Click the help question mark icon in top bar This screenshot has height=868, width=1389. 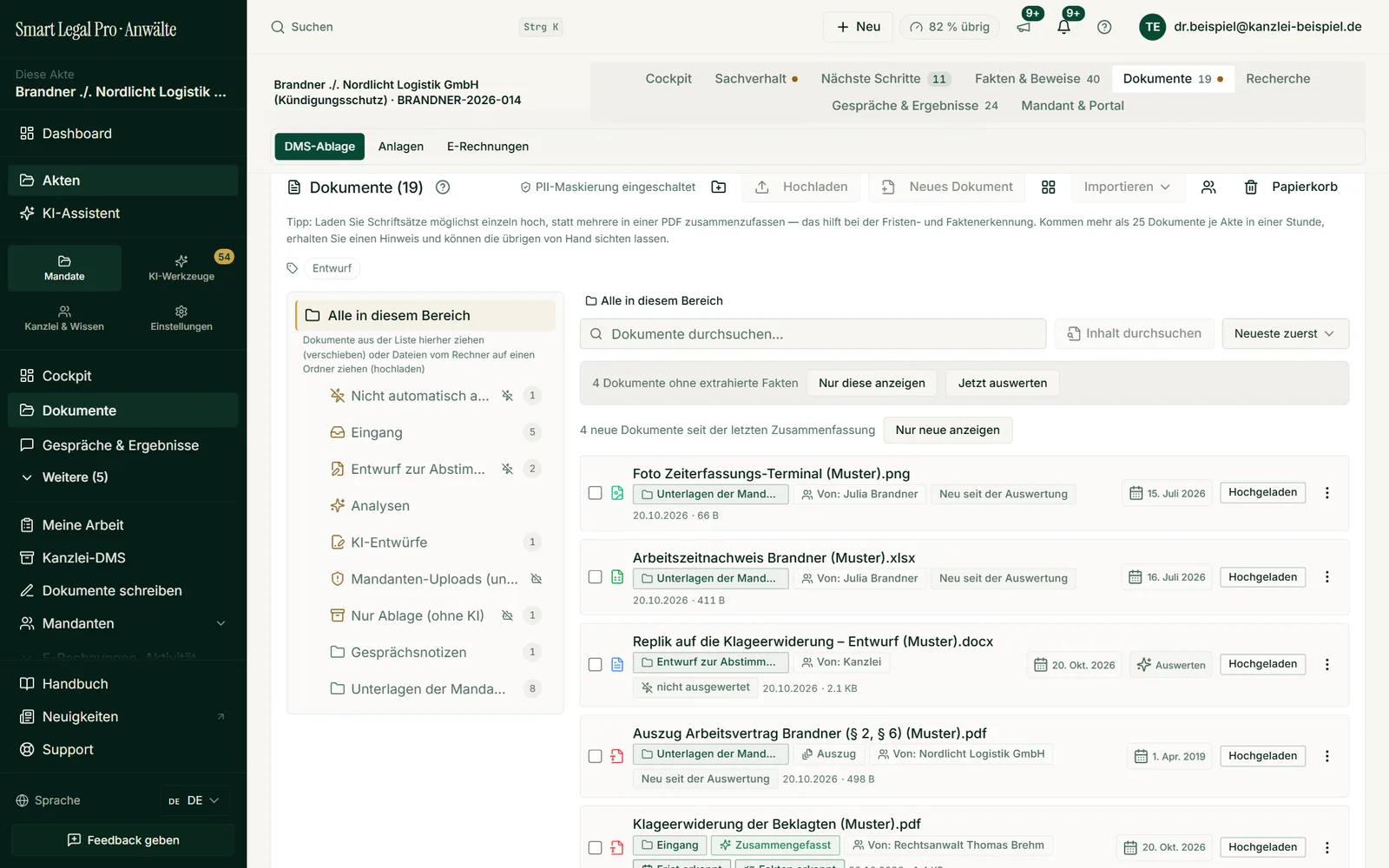click(1104, 27)
